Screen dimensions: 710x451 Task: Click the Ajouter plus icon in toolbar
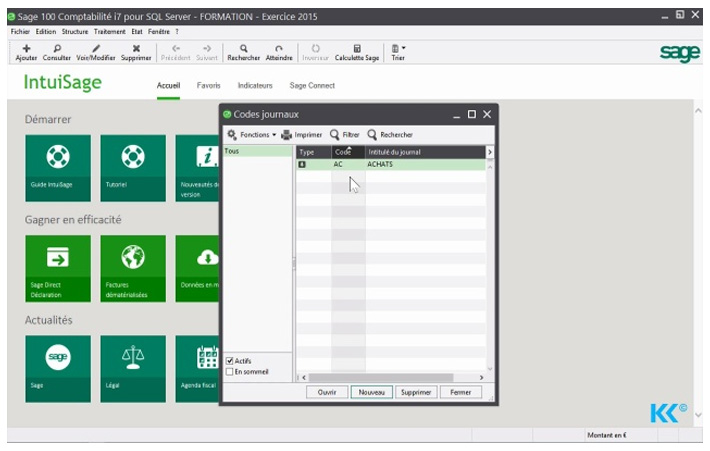pos(26,48)
